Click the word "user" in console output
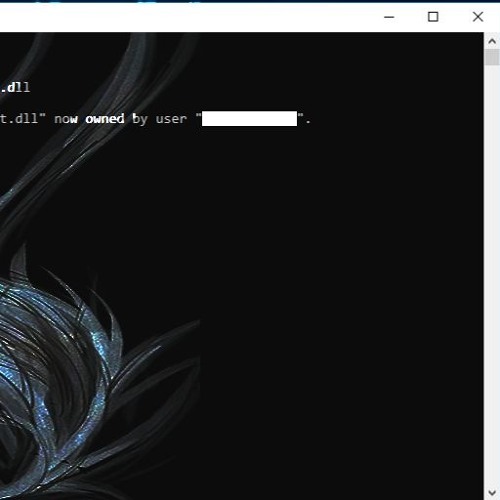500x500 pixels. coord(171,119)
